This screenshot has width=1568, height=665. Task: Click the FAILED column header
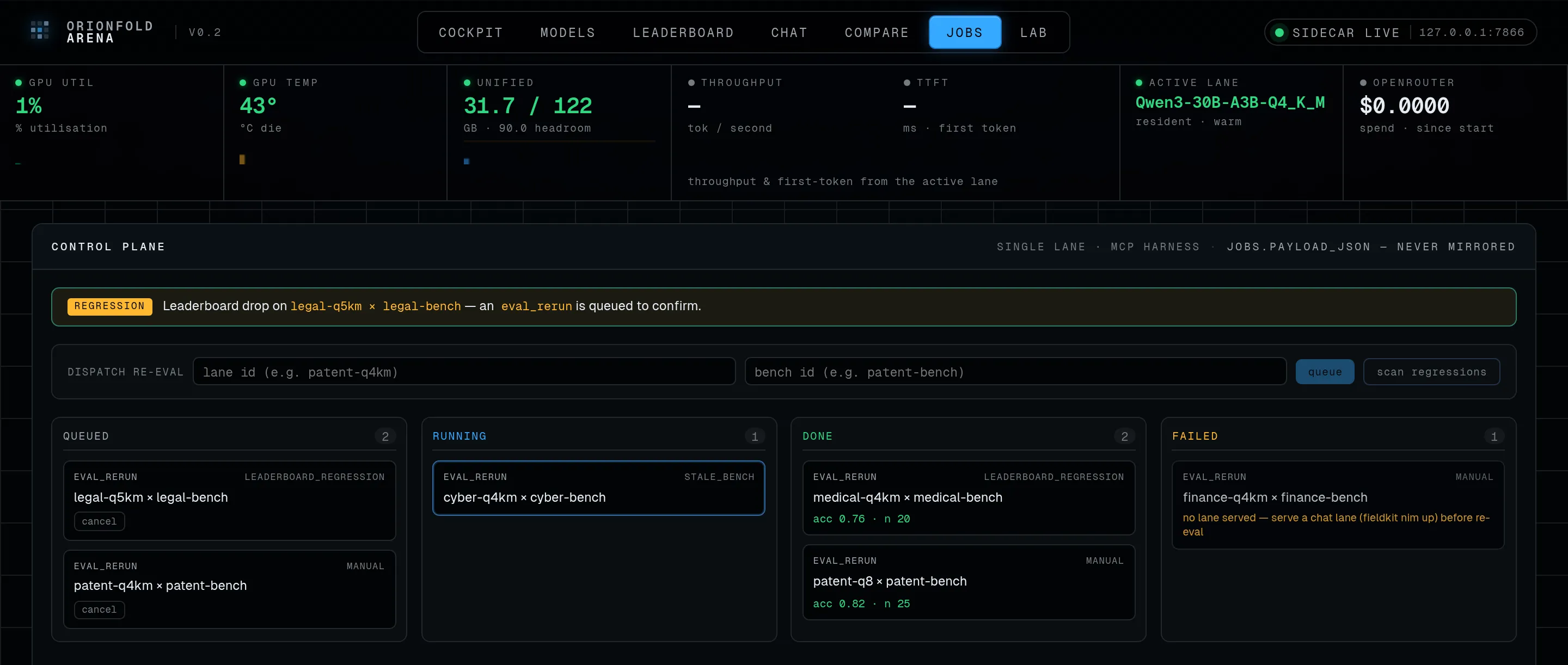pos(1195,436)
